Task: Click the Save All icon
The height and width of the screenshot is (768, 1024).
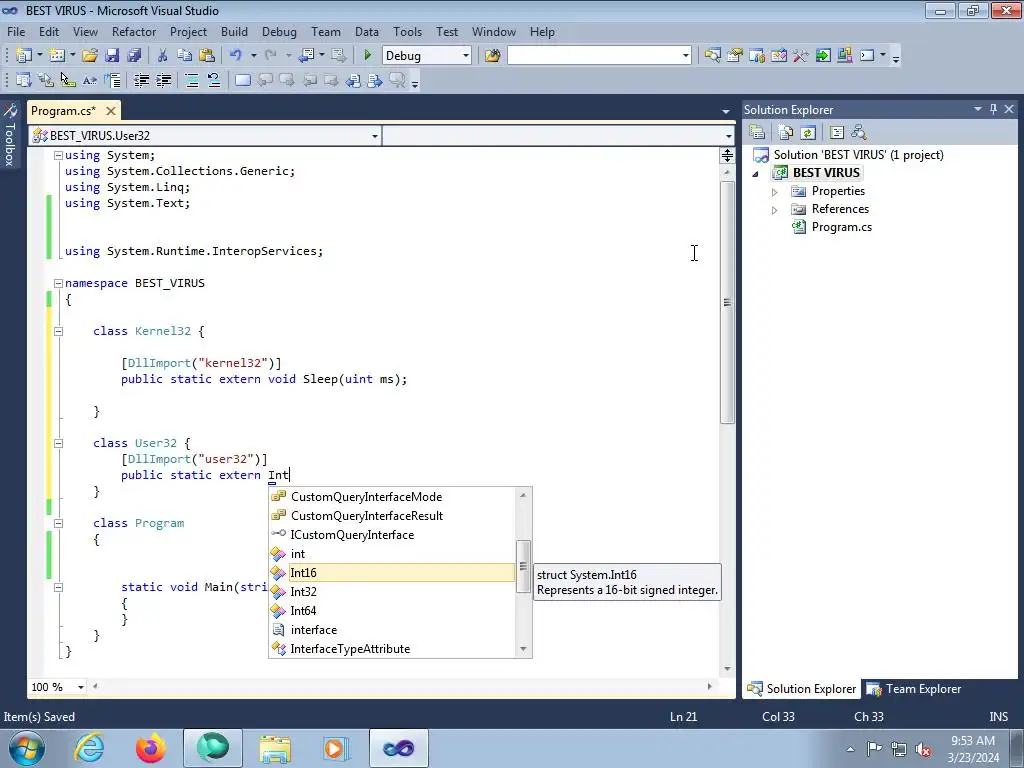Action: coord(135,56)
